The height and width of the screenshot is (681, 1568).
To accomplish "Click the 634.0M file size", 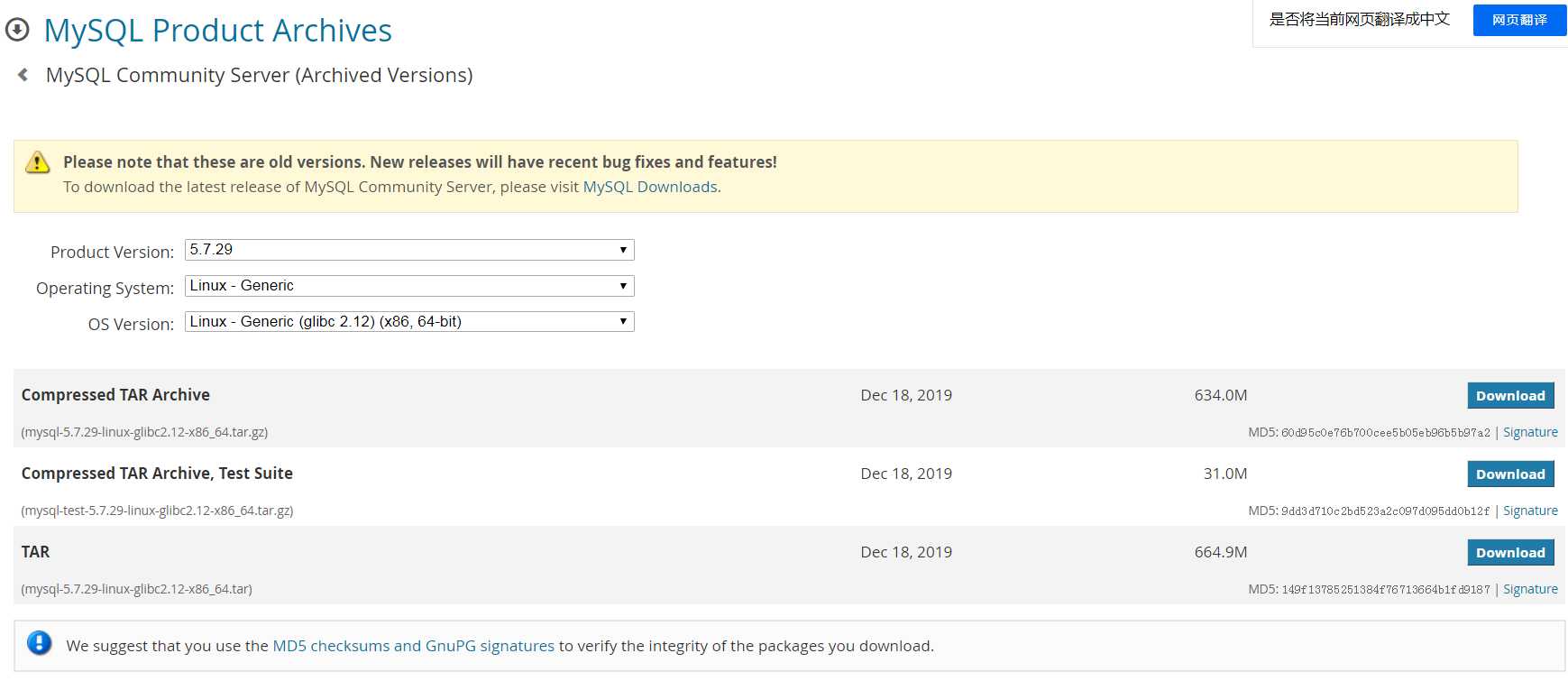I will pyautogui.click(x=1221, y=395).
